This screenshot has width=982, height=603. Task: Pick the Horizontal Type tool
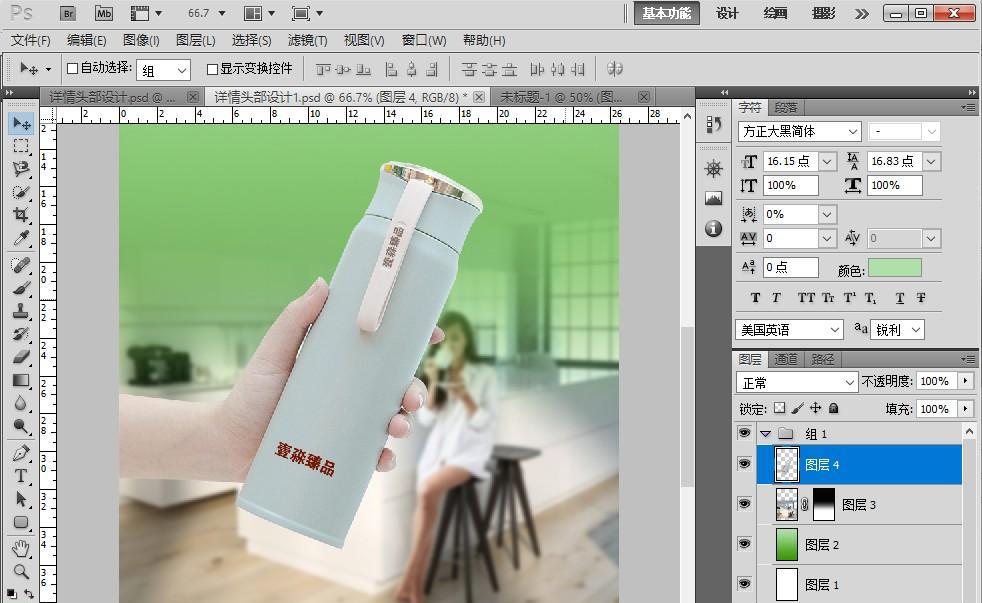coord(21,476)
